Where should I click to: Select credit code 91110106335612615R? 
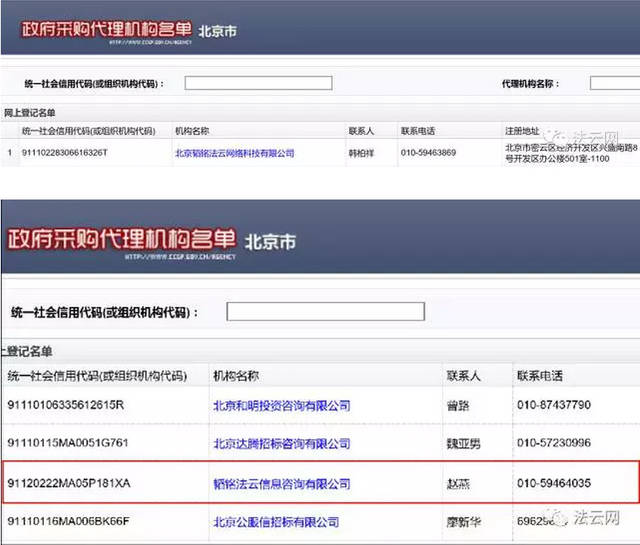coord(65,405)
